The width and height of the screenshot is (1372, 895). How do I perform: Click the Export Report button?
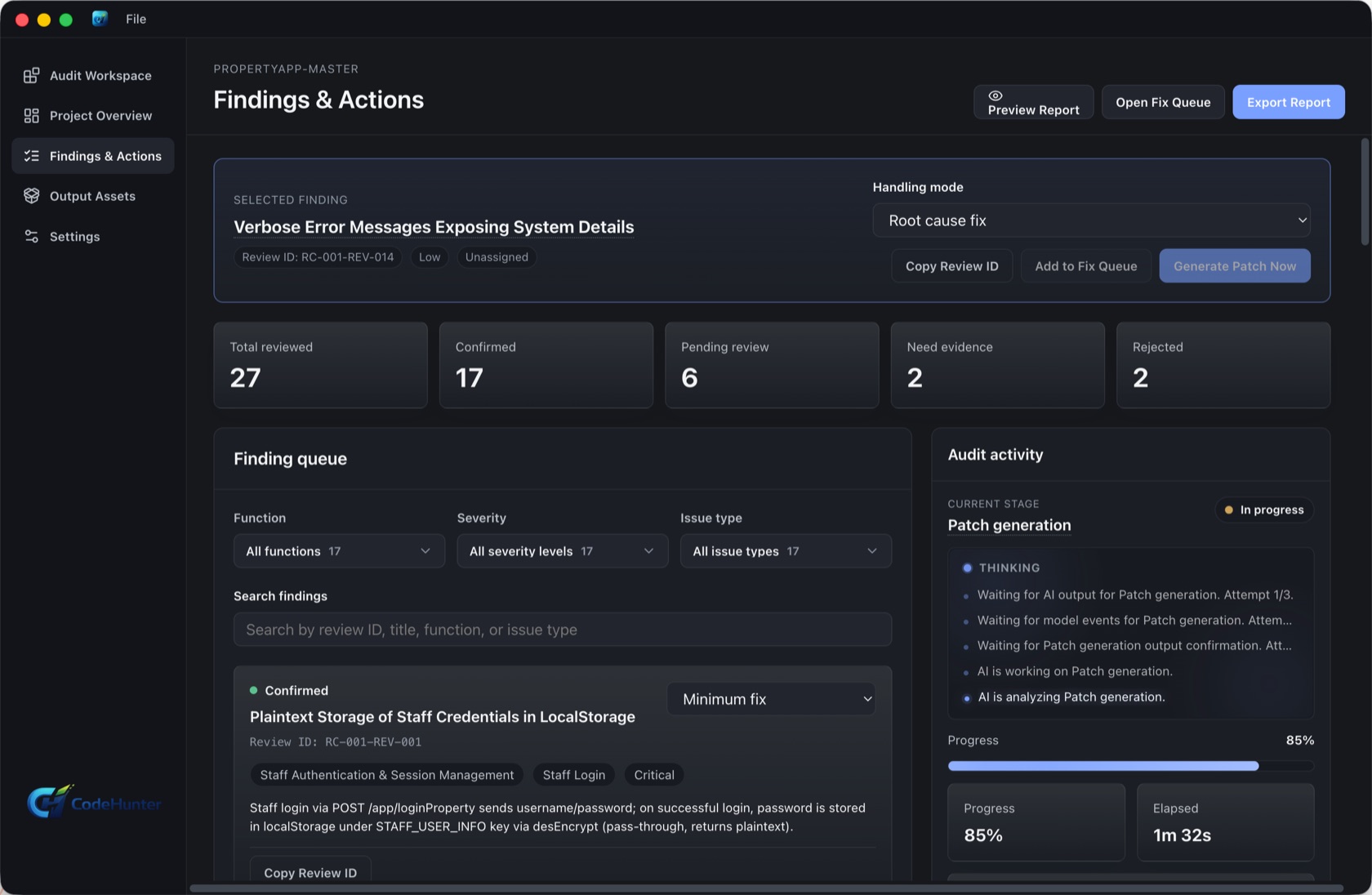tap(1288, 102)
